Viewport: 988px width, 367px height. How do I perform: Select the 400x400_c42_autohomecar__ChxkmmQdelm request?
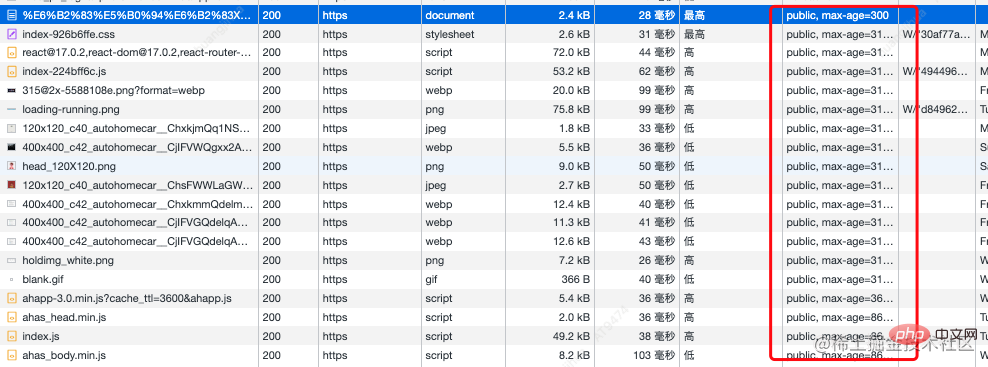point(137,204)
